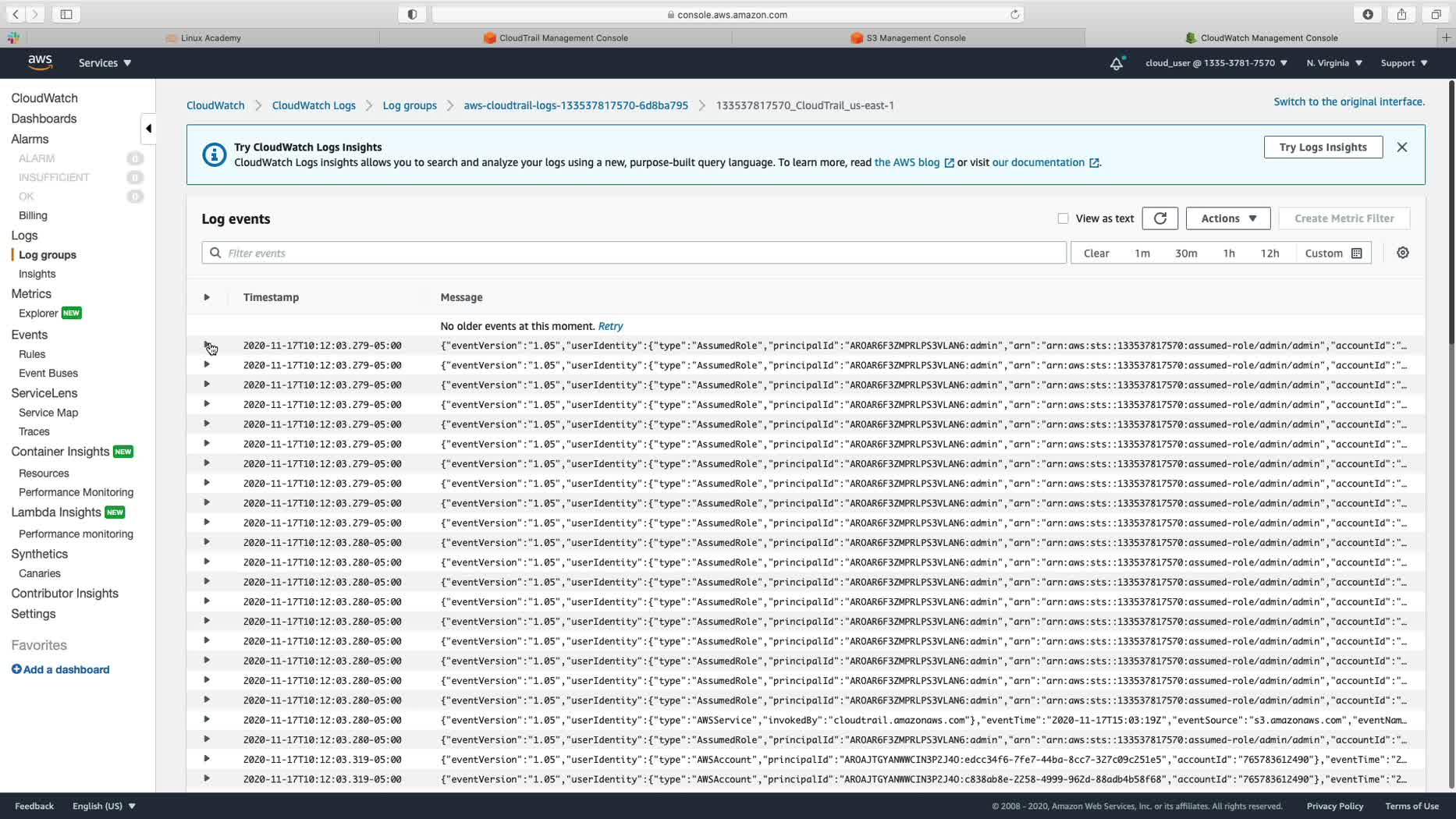
Task: Open Metrics Explorer in sidebar
Action: coord(38,313)
